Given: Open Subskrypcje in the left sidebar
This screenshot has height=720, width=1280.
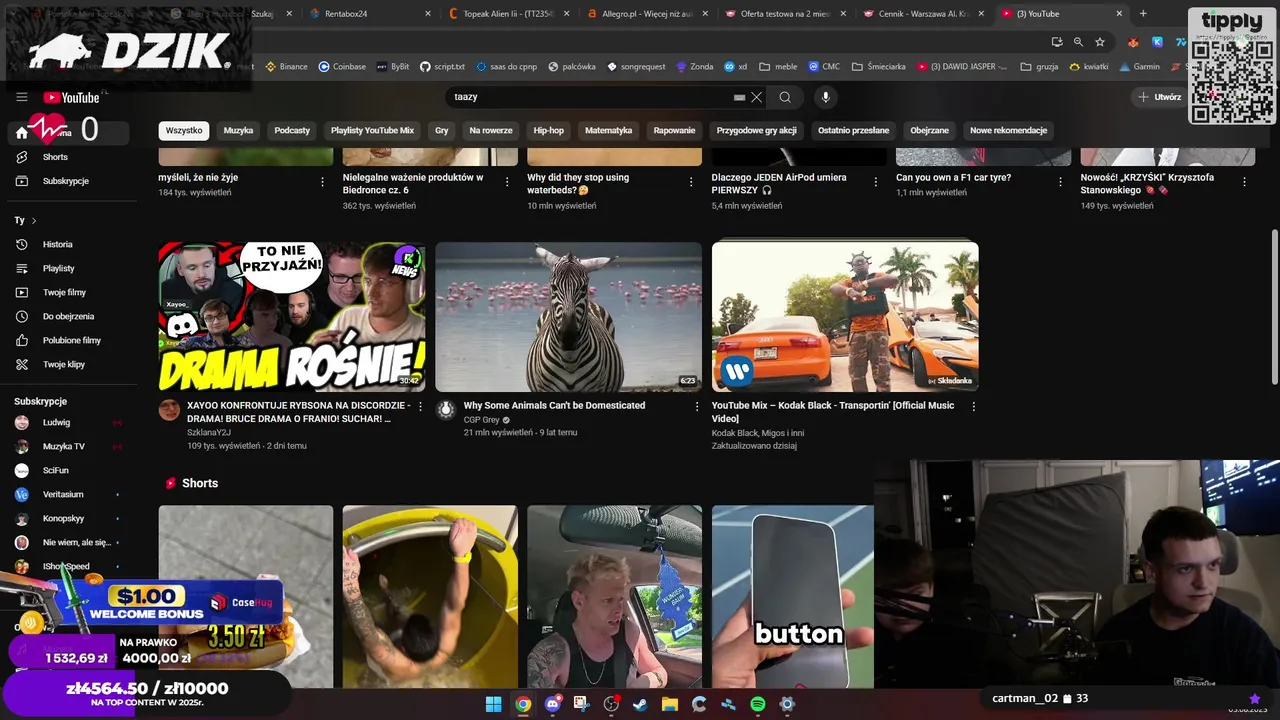Looking at the screenshot, I should [x=68, y=181].
